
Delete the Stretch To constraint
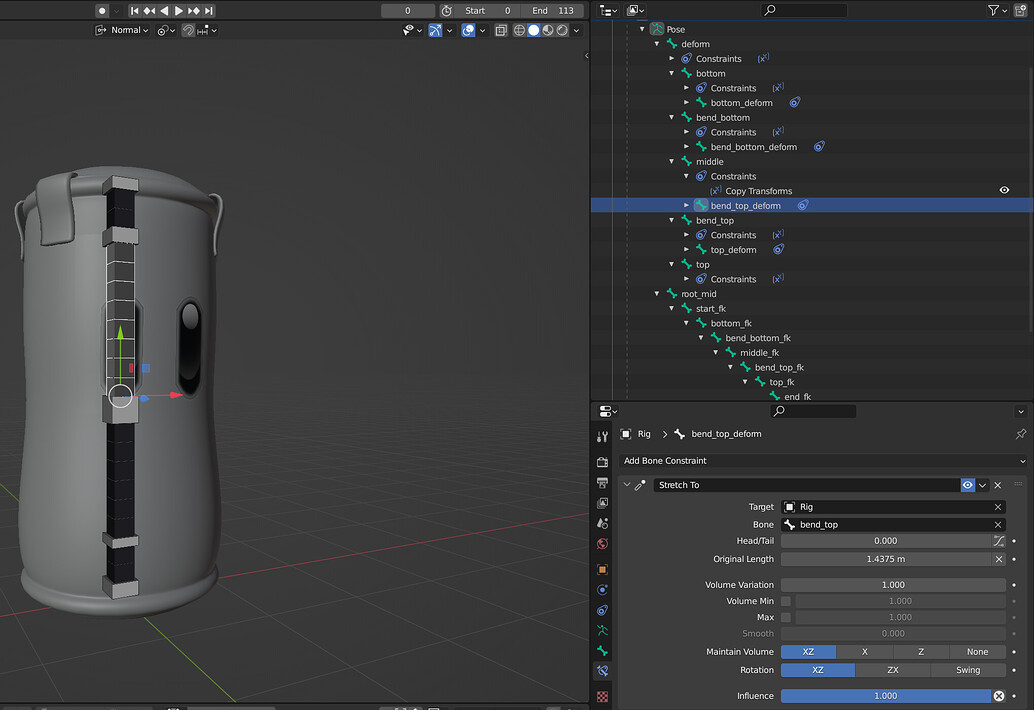click(998, 485)
